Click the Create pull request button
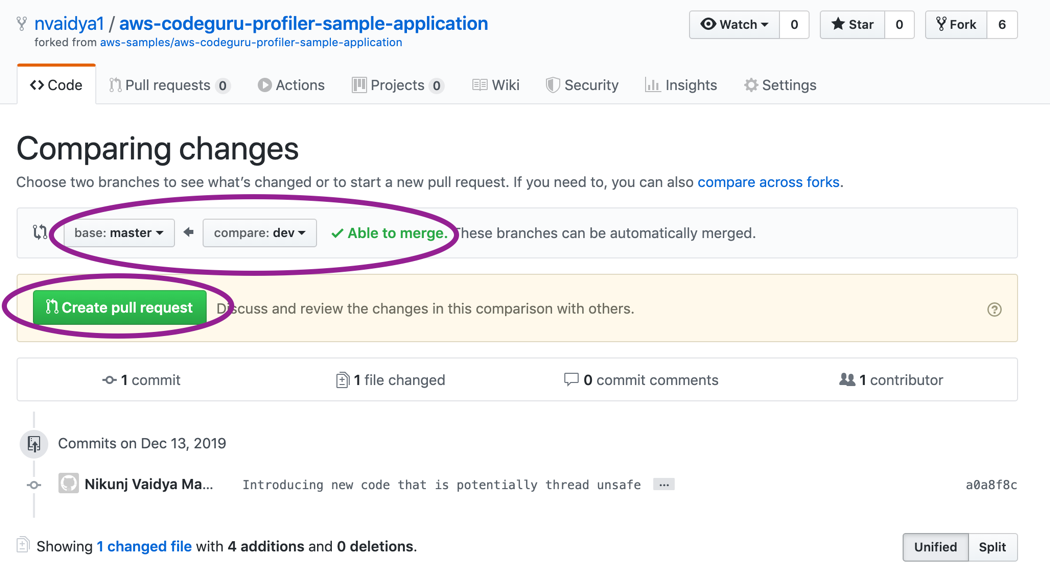The image size is (1050, 568). pos(119,307)
